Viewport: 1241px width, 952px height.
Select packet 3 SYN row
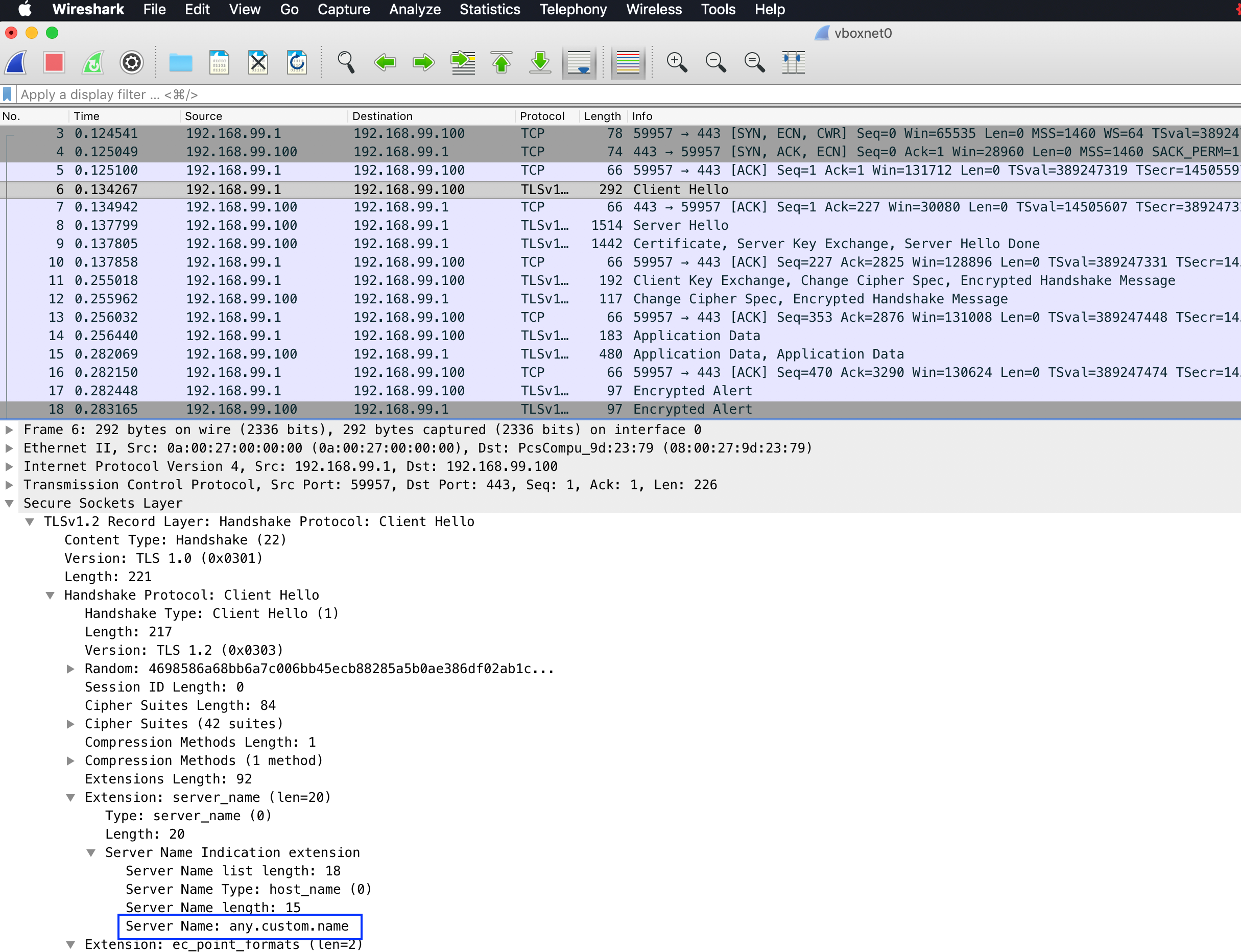pyautogui.click(x=620, y=134)
